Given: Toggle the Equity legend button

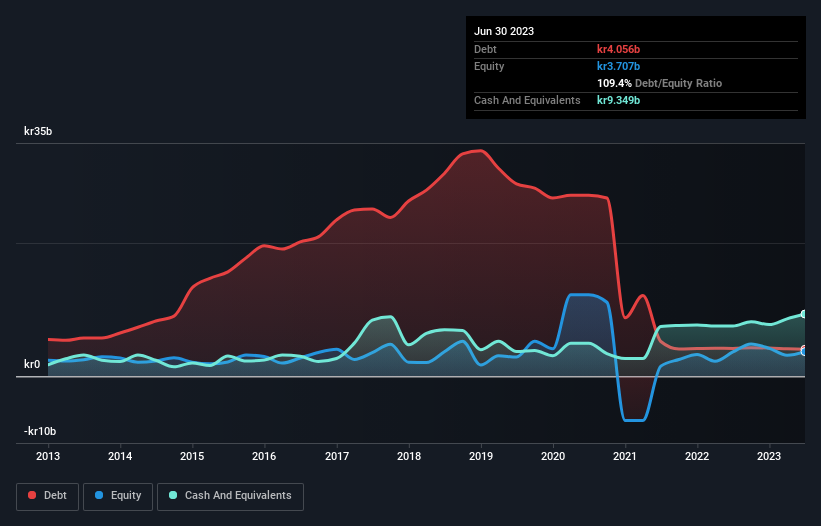Looking at the screenshot, I should (118, 496).
